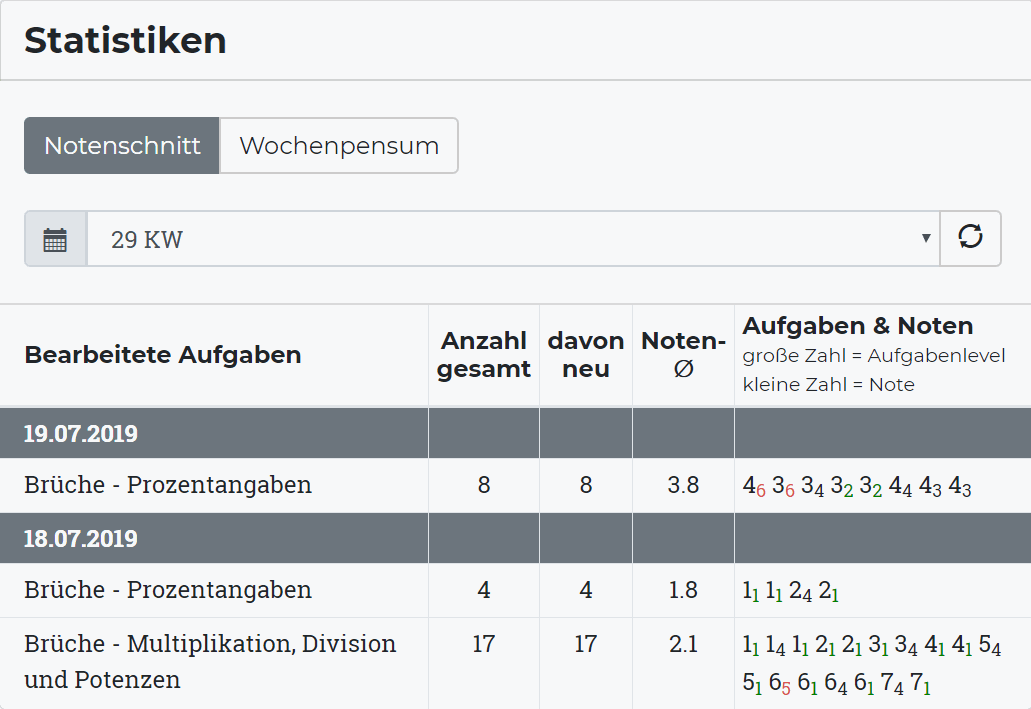Click the refresh icon button

point(970,238)
